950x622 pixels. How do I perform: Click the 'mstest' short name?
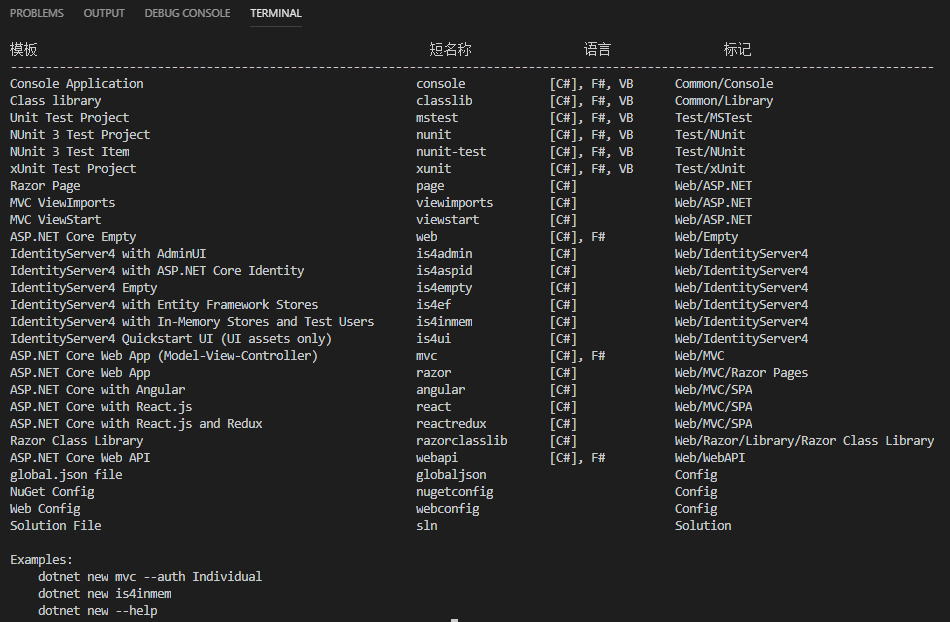click(x=437, y=117)
